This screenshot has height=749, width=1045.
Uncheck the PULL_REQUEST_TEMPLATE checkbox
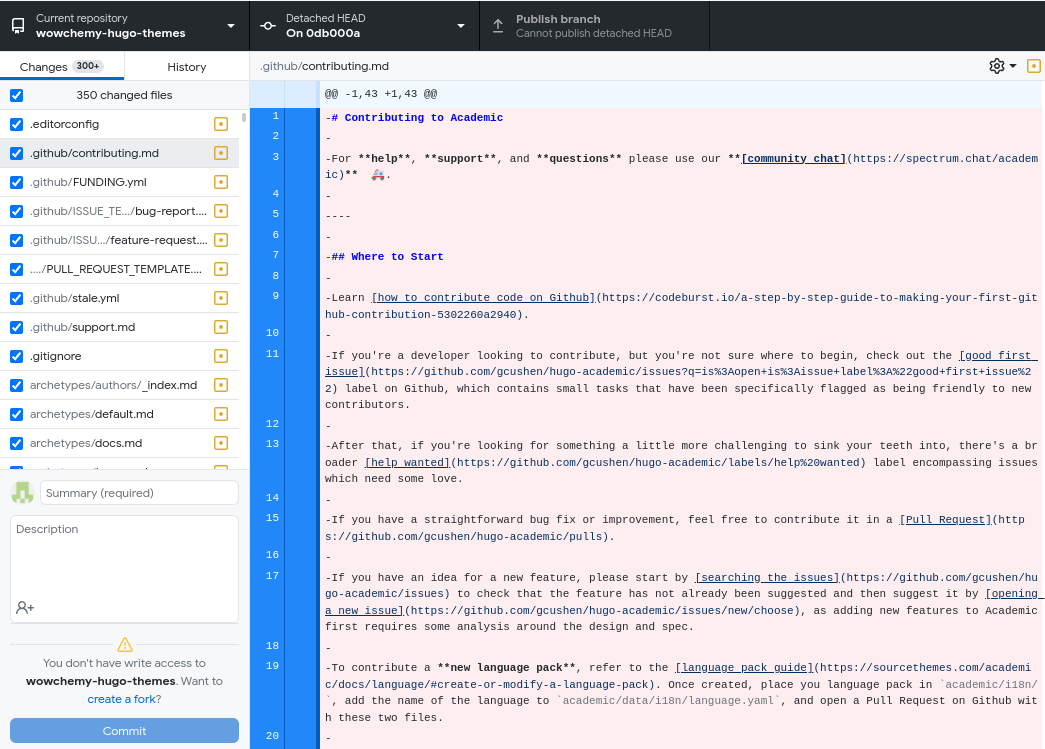point(17,269)
